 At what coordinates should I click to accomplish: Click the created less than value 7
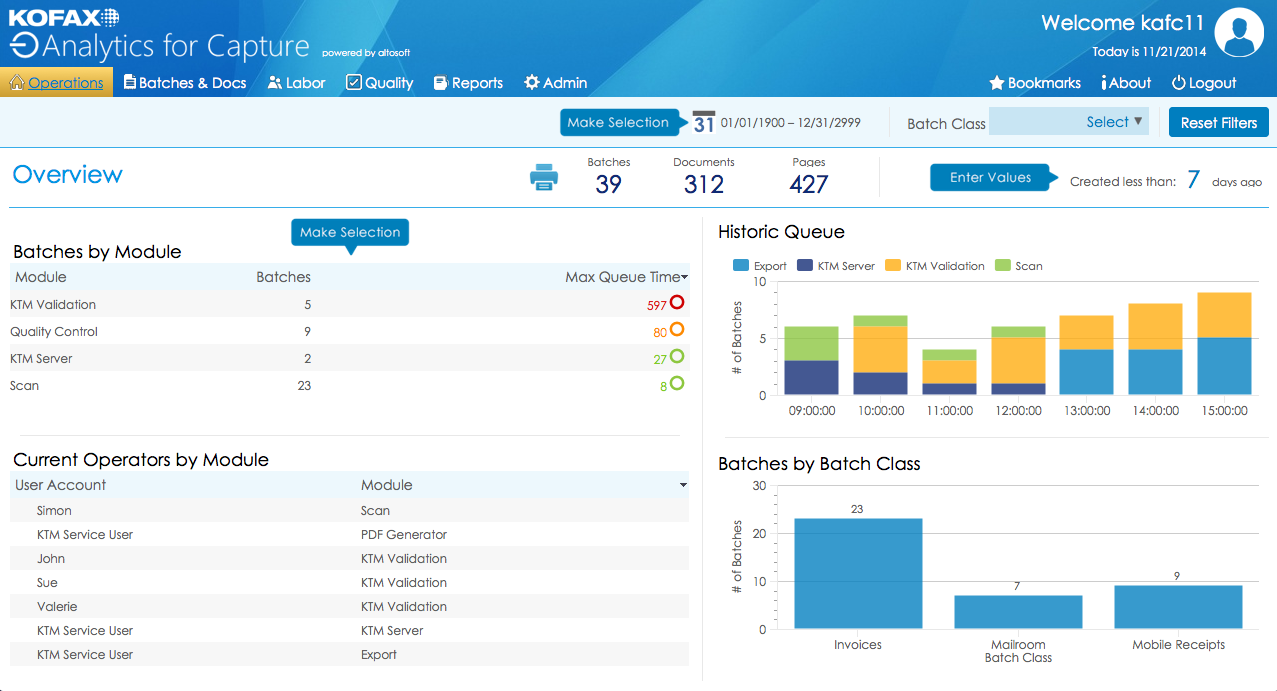click(1193, 180)
